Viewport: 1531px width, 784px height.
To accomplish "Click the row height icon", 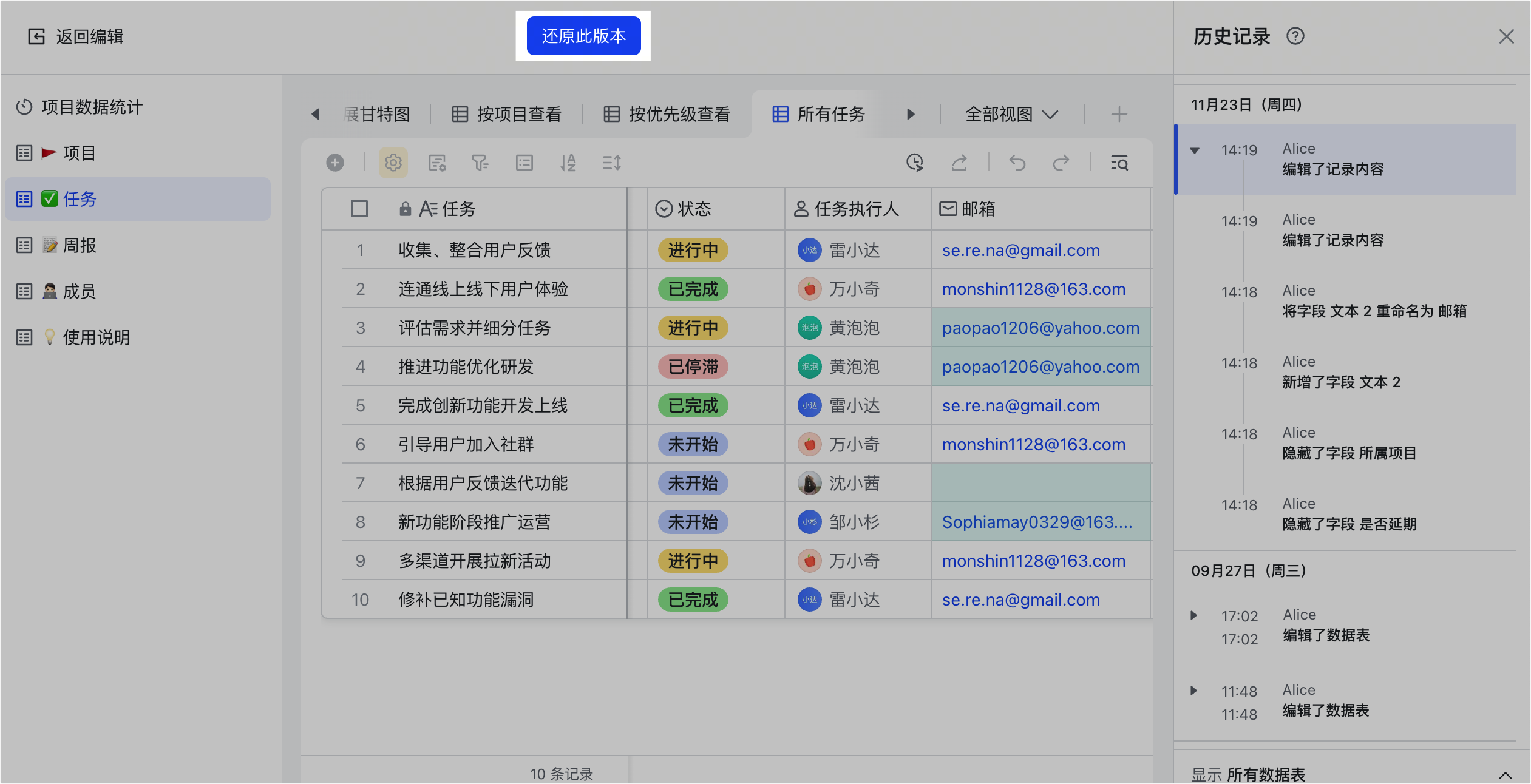I will click(x=612, y=163).
